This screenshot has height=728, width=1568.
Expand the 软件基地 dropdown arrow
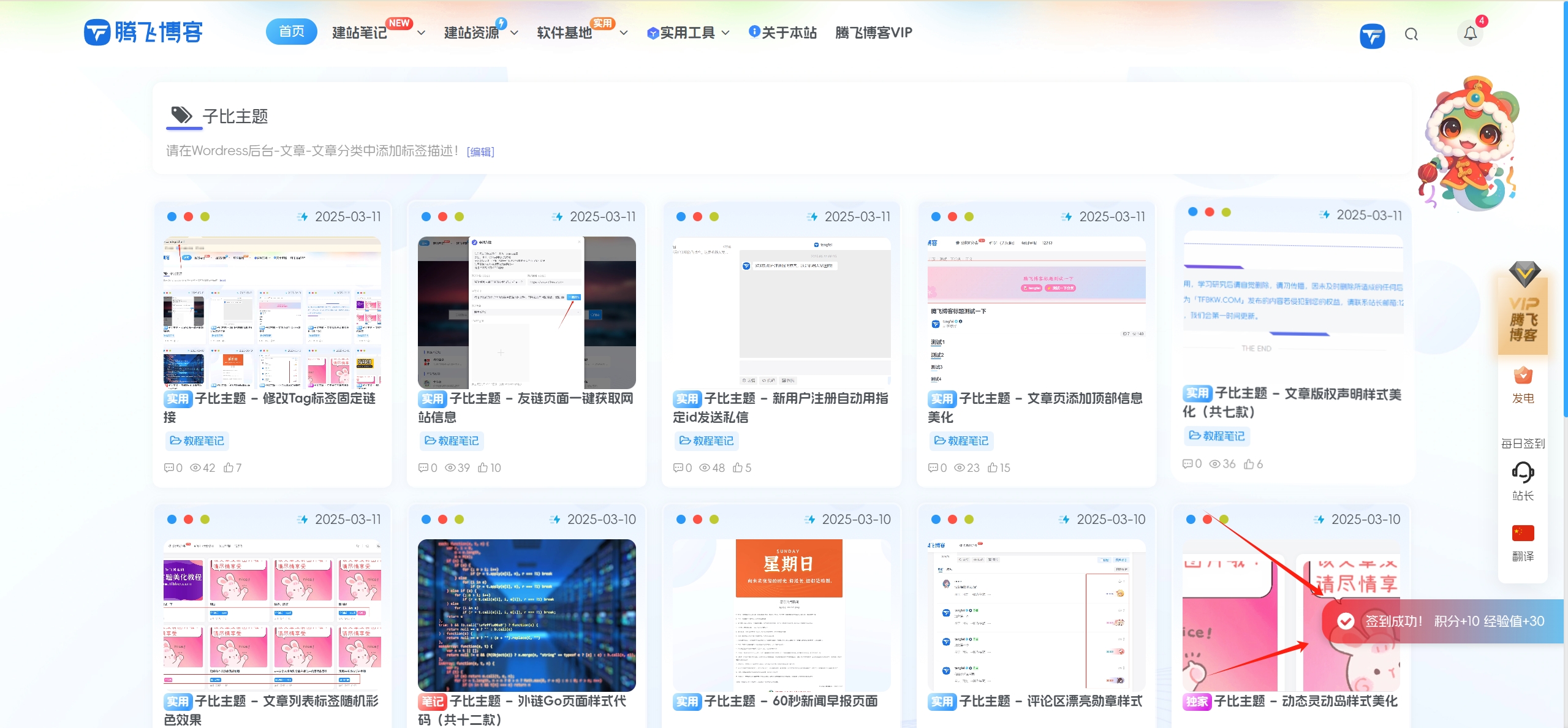(624, 33)
